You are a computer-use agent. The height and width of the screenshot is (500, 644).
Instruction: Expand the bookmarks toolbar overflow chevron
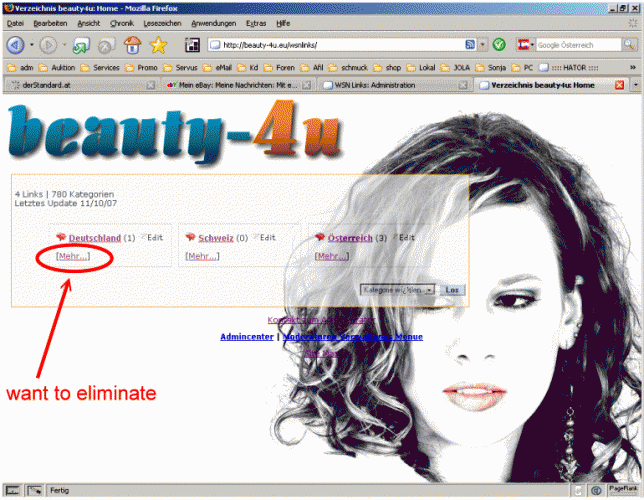[x=633, y=68]
